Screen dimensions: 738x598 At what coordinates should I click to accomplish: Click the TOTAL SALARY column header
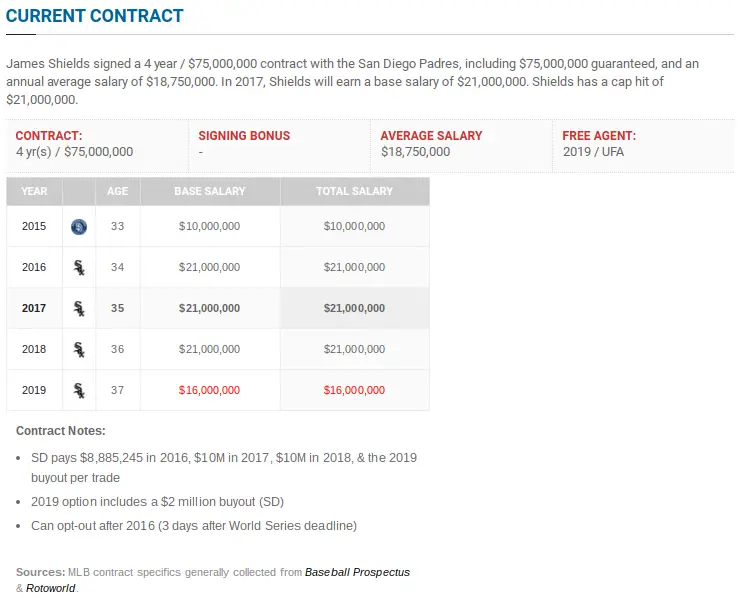pos(354,191)
